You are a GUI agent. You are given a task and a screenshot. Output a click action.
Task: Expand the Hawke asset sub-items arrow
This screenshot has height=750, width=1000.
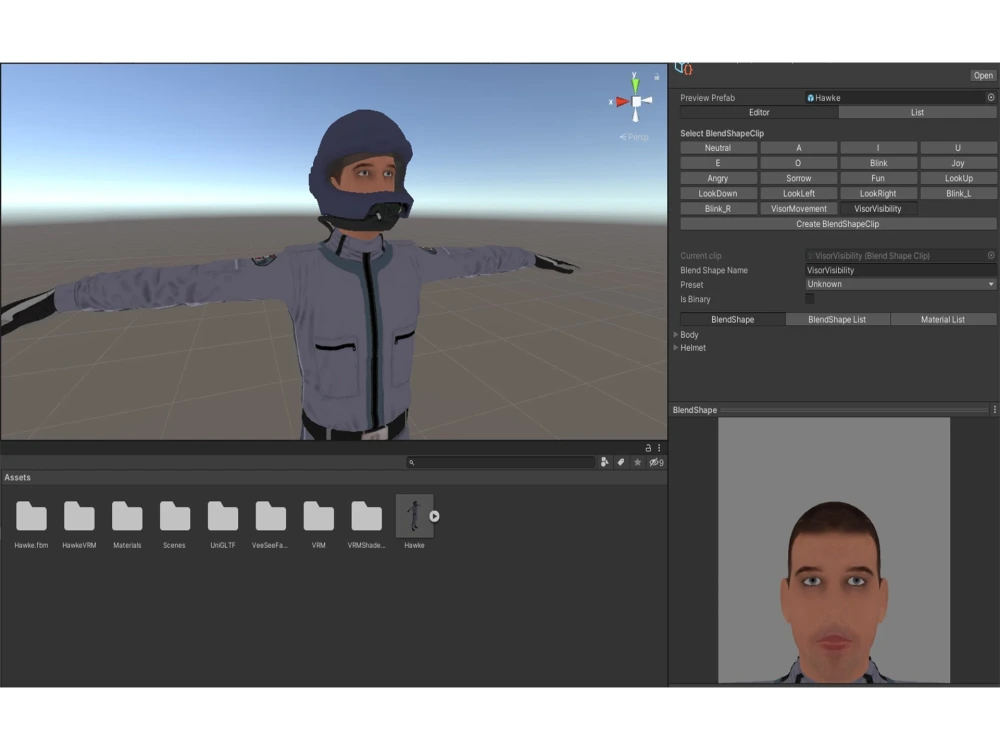pyautogui.click(x=434, y=516)
